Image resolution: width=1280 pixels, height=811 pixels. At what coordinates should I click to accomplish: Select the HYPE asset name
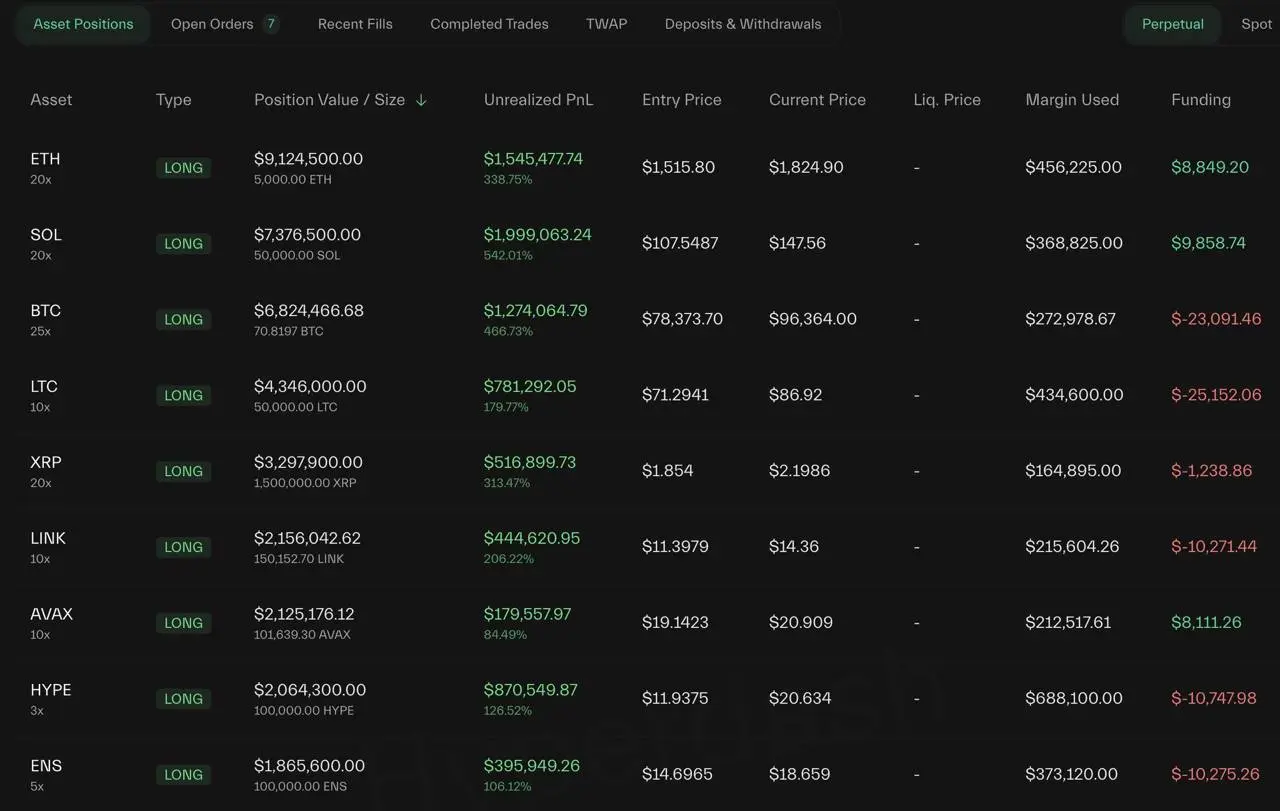[51, 690]
